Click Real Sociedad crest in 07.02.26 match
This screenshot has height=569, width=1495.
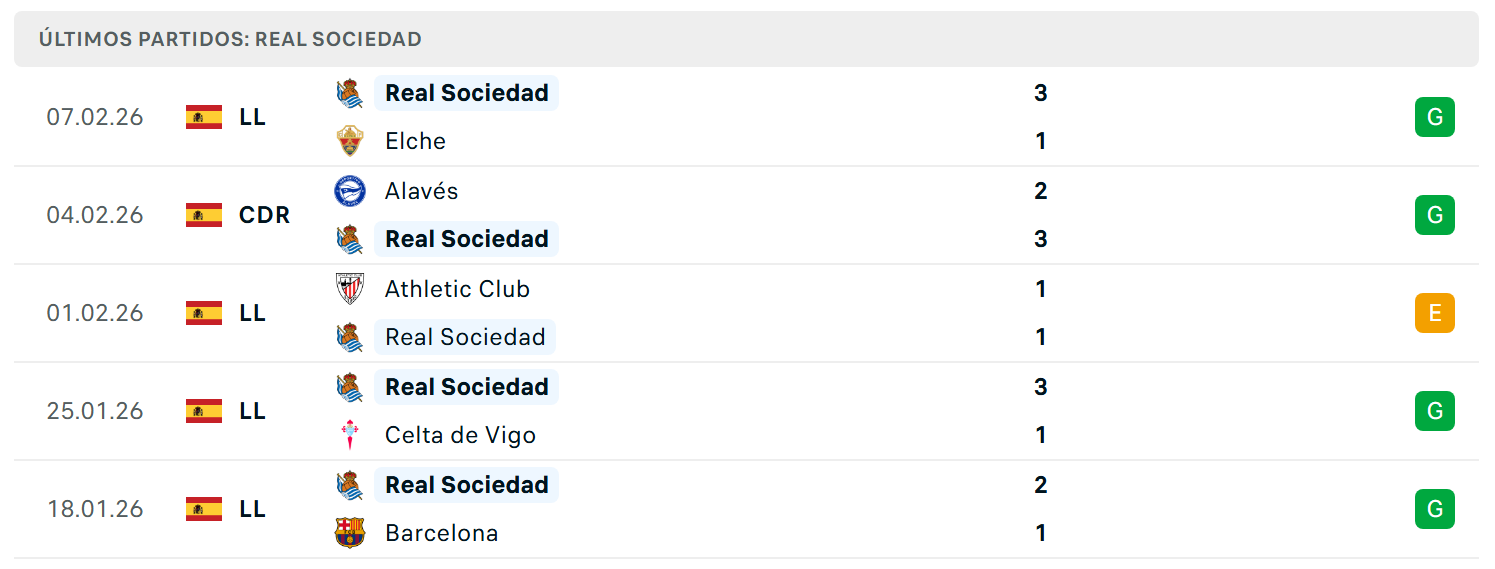350,93
